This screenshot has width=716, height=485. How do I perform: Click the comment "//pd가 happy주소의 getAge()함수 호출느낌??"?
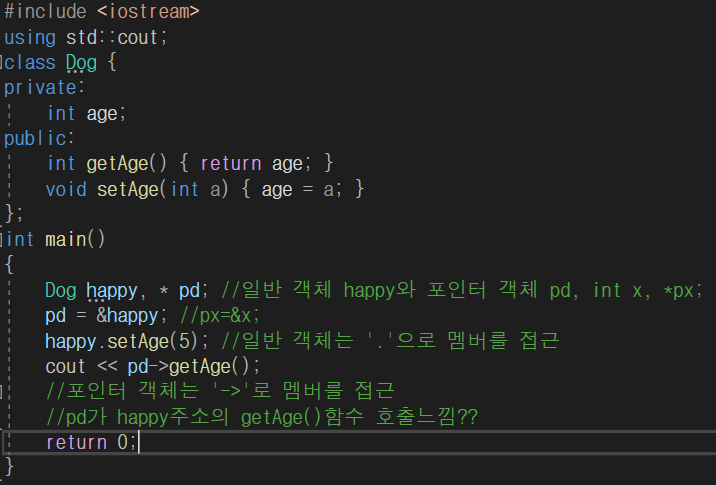[262, 417]
